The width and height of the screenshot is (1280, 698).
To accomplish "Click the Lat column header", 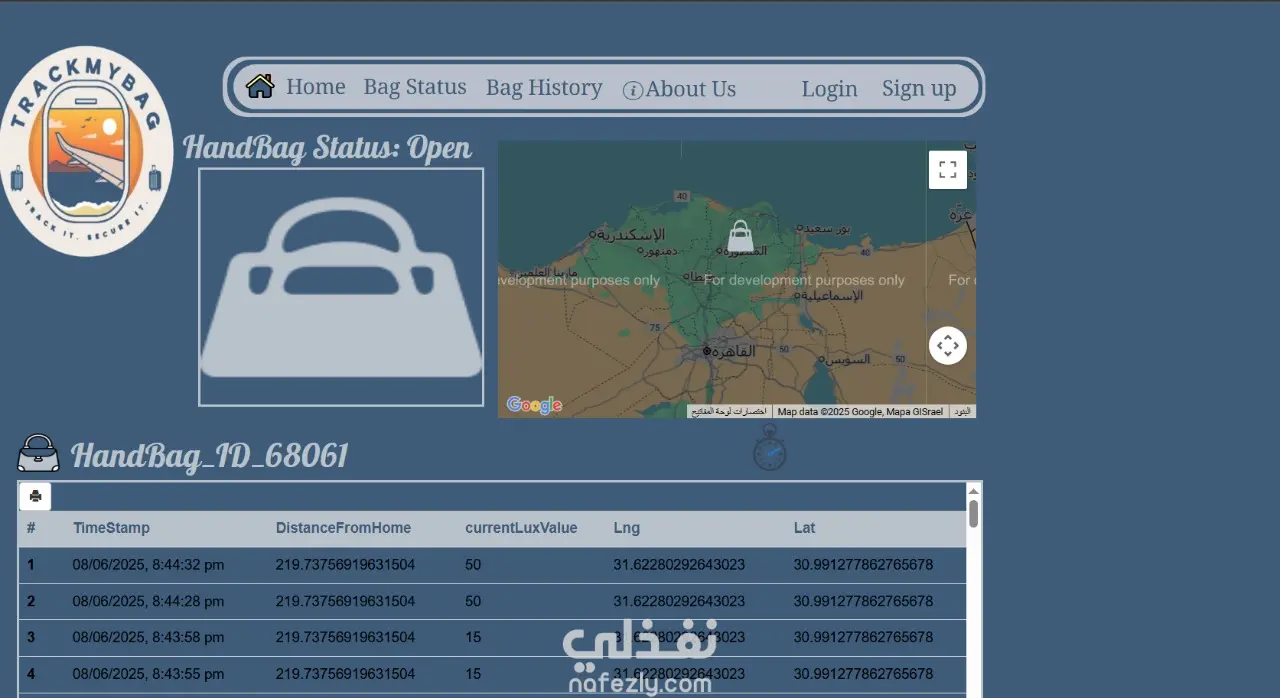I will [x=804, y=528].
